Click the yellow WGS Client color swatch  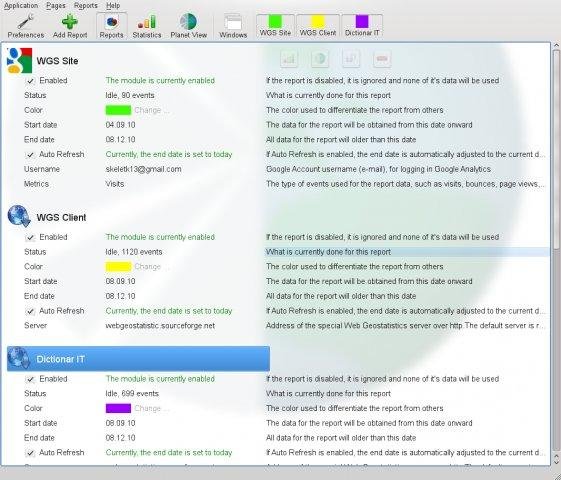click(118, 266)
